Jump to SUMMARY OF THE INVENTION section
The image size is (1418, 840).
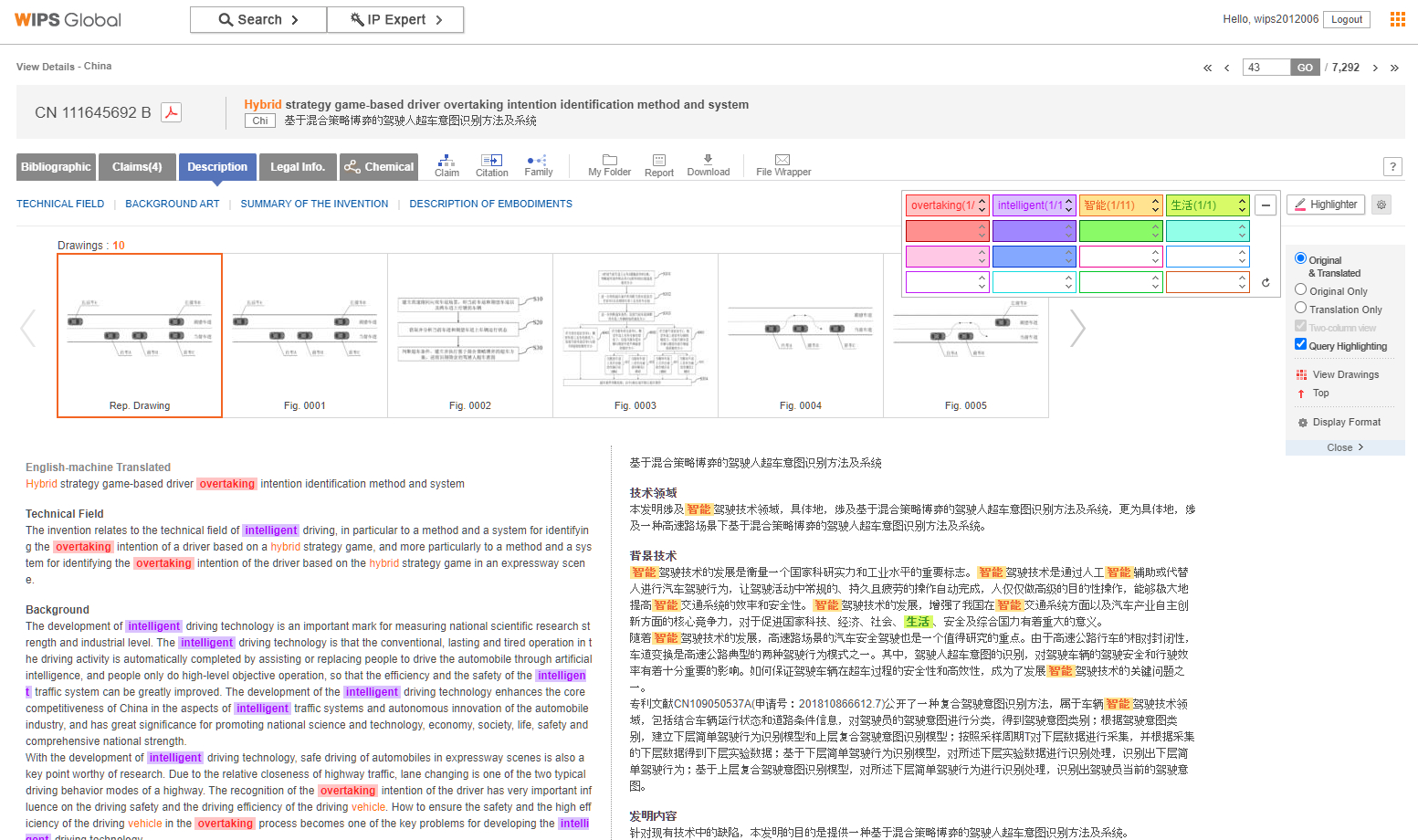314,204
